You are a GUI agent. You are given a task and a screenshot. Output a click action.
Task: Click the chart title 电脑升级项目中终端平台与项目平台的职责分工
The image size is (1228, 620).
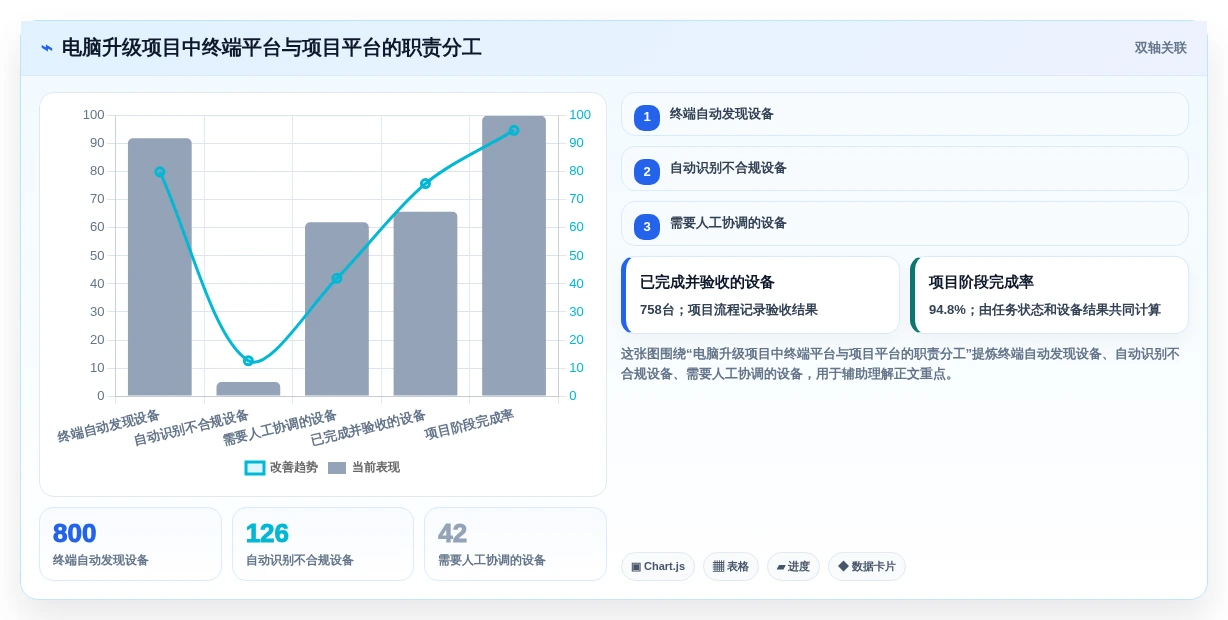click(272, 48)
